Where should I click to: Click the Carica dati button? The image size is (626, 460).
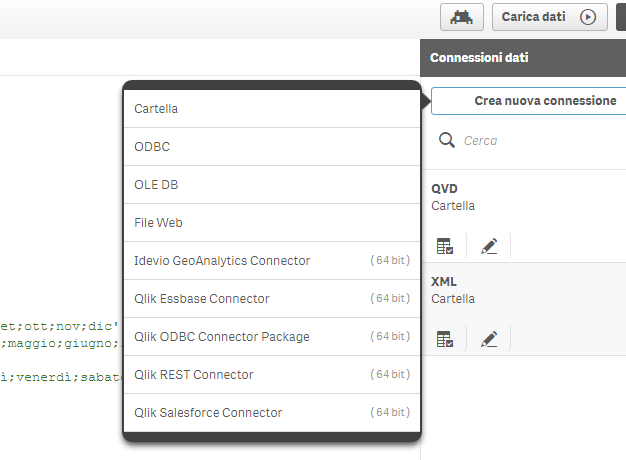pyautogui.click(x=549, y=17)
